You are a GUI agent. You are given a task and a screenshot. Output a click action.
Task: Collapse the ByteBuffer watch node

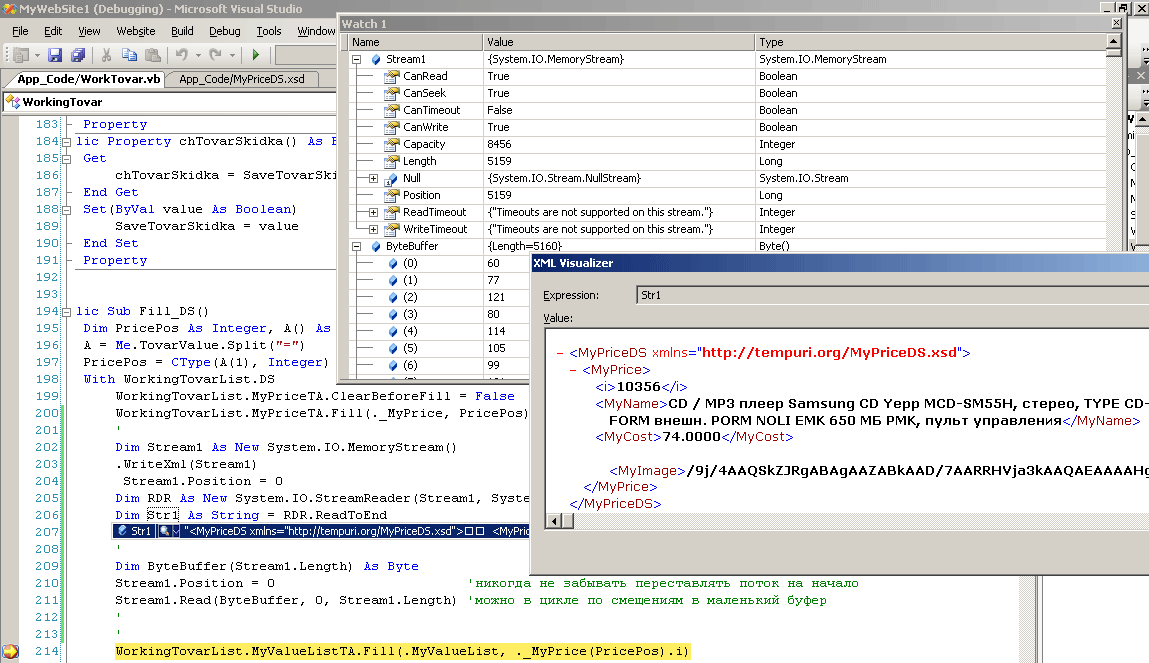tap(357, 246)
